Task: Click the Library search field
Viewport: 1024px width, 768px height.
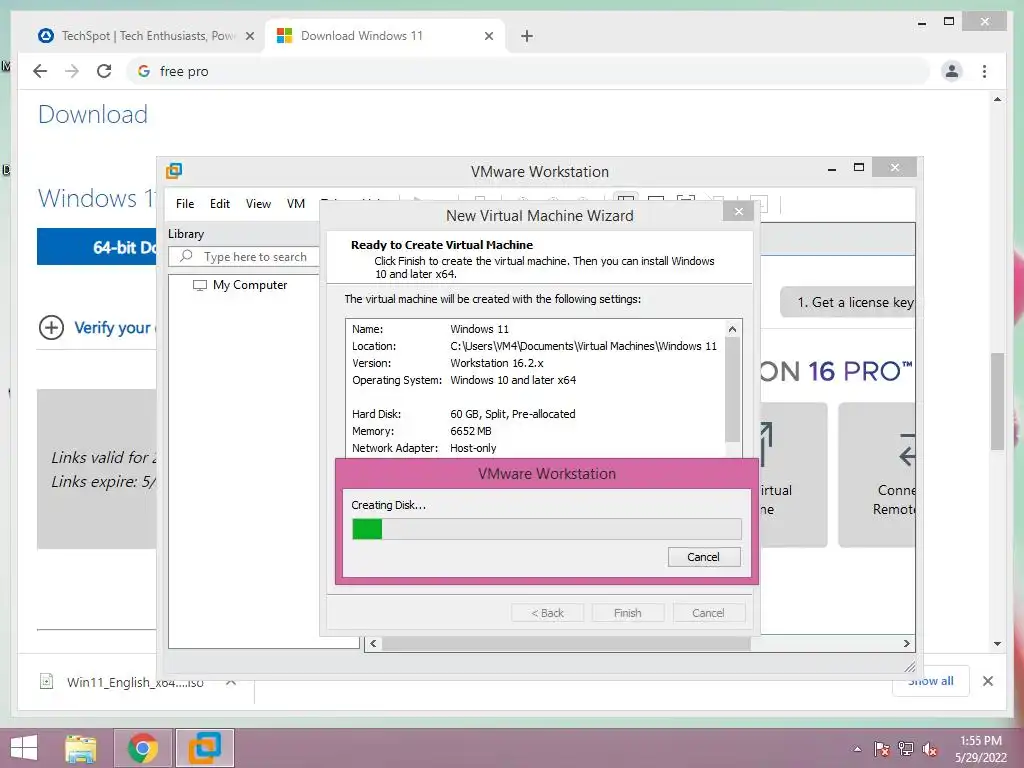Action: [x=244, y=257]
